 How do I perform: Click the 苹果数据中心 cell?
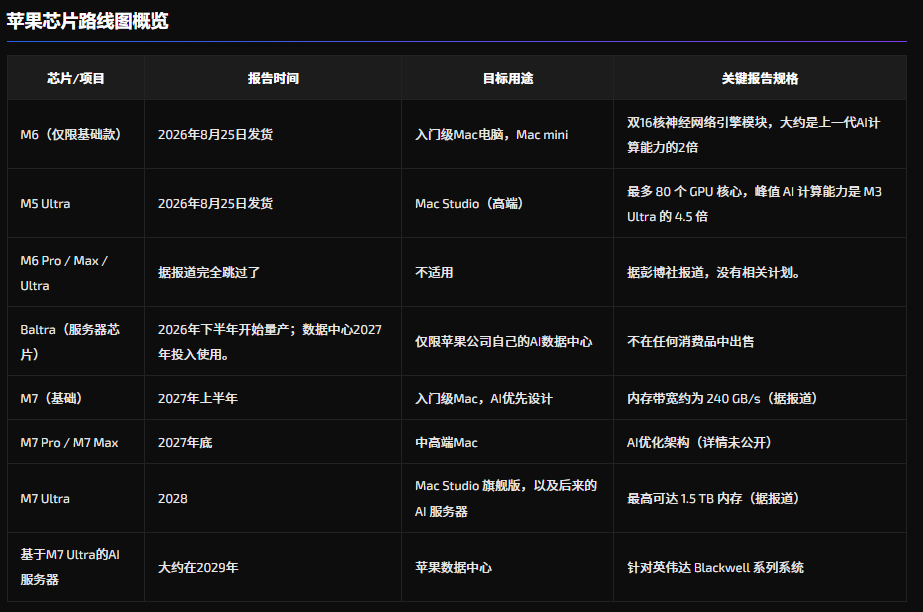point(507,567)
